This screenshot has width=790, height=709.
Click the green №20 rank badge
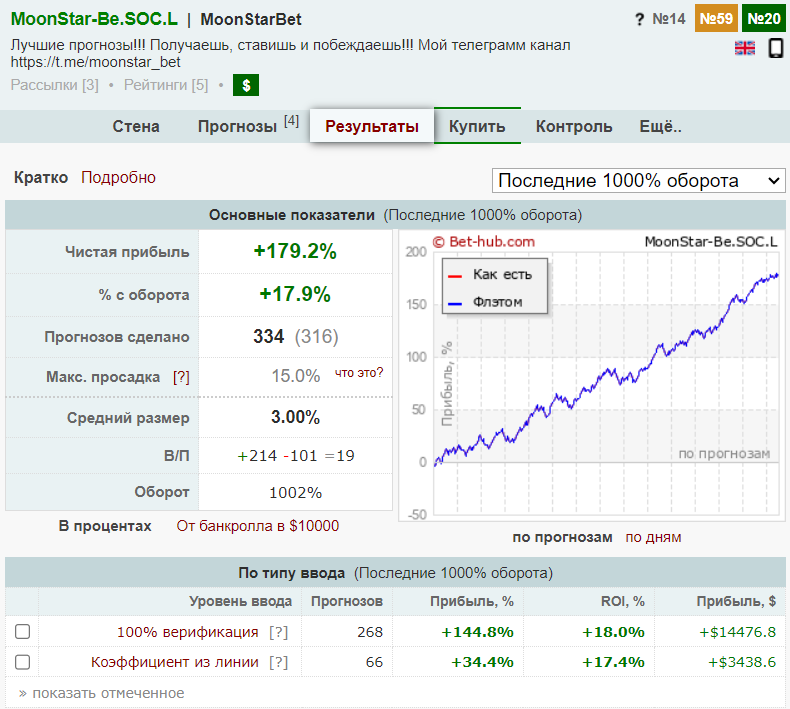pyautogui.click(x=764, y=19)
